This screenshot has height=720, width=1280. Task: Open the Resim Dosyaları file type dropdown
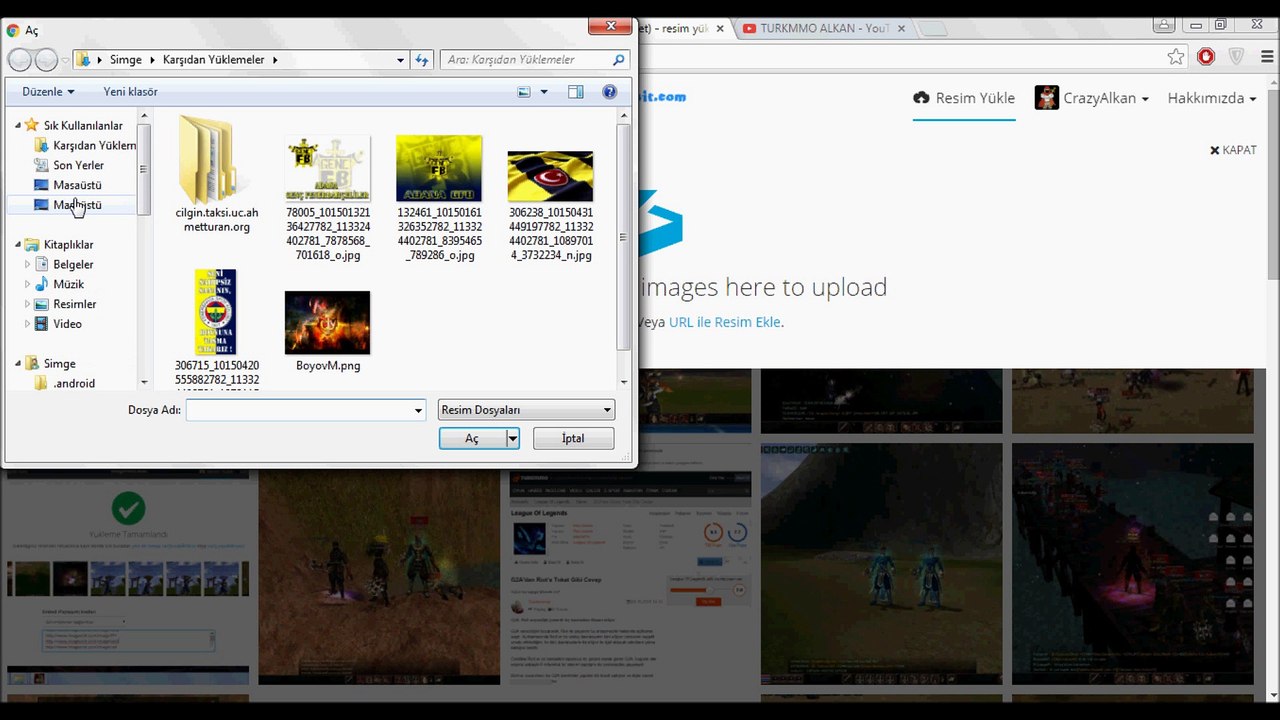pyautogui.click(x=526, y=410)
